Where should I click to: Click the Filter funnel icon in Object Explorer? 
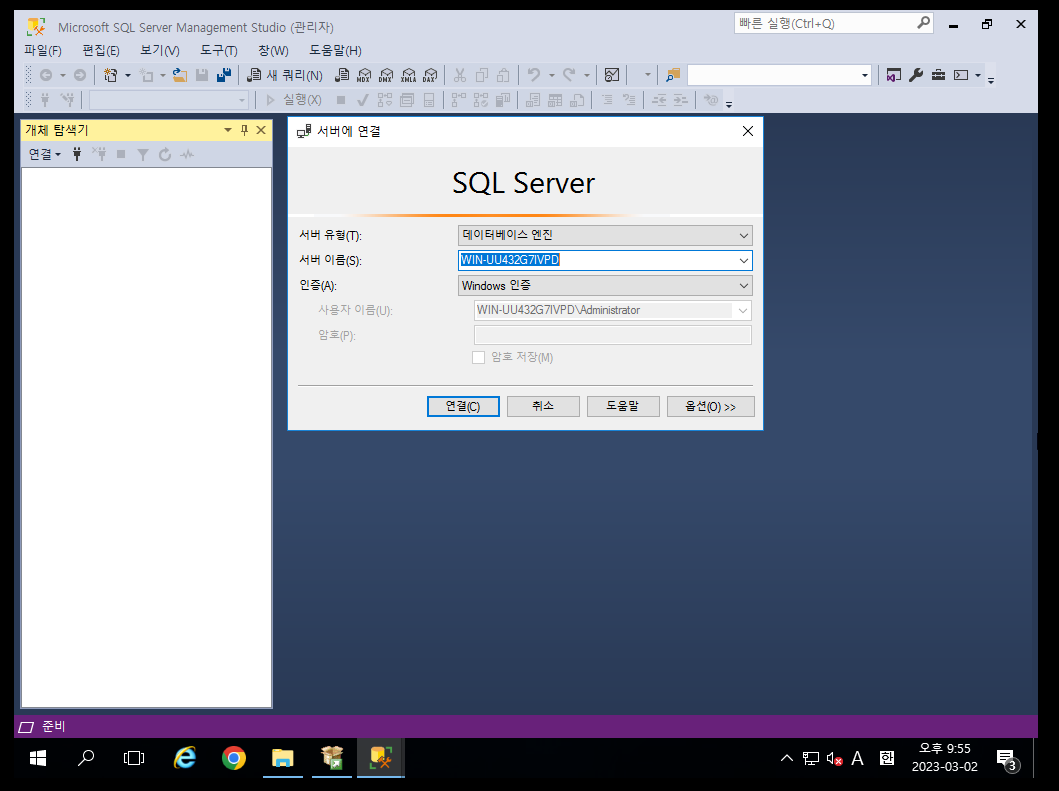pyautogui.click(x=143, y=155)
